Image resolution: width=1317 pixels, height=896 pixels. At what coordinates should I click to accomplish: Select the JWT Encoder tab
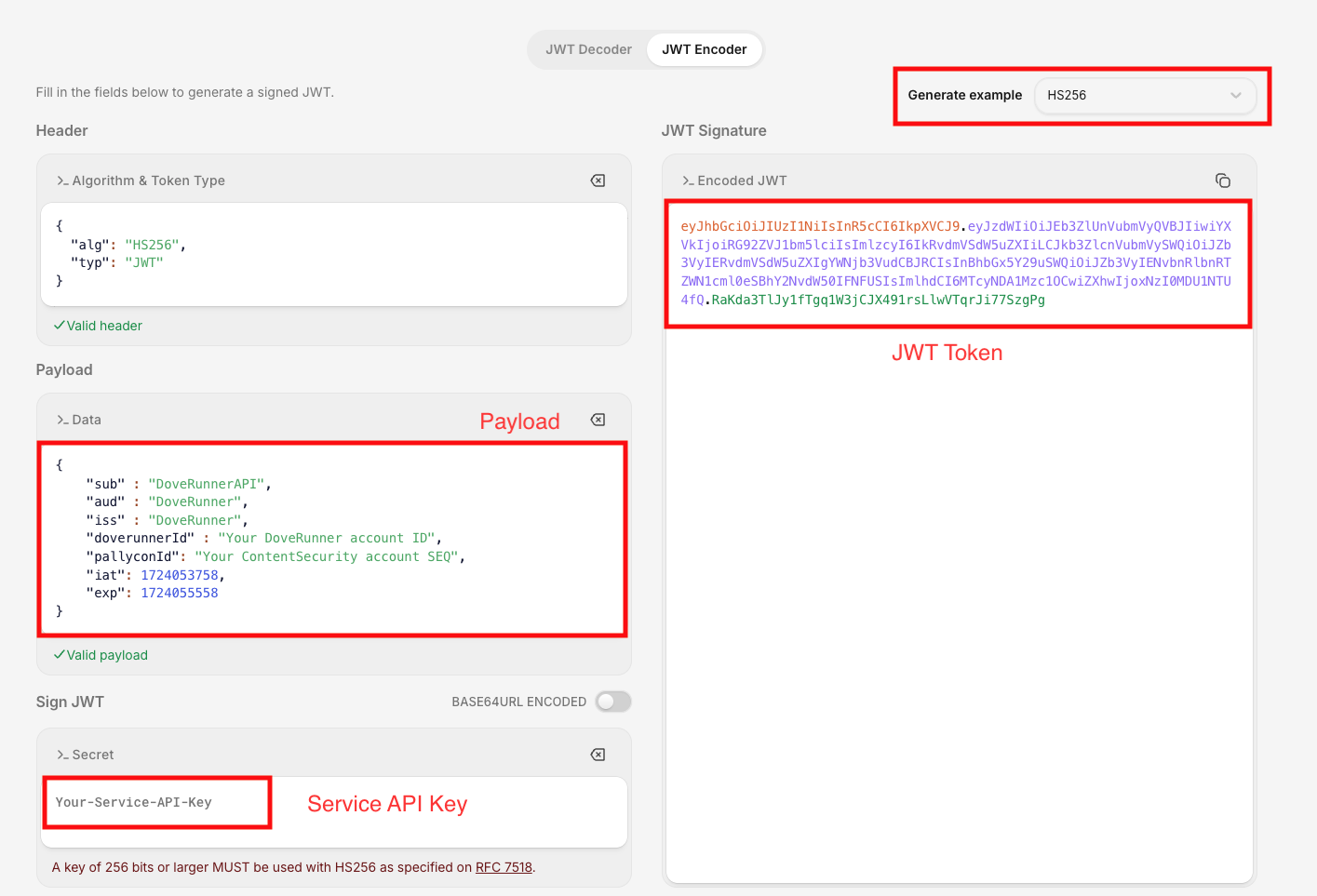[x=705, y=49]
